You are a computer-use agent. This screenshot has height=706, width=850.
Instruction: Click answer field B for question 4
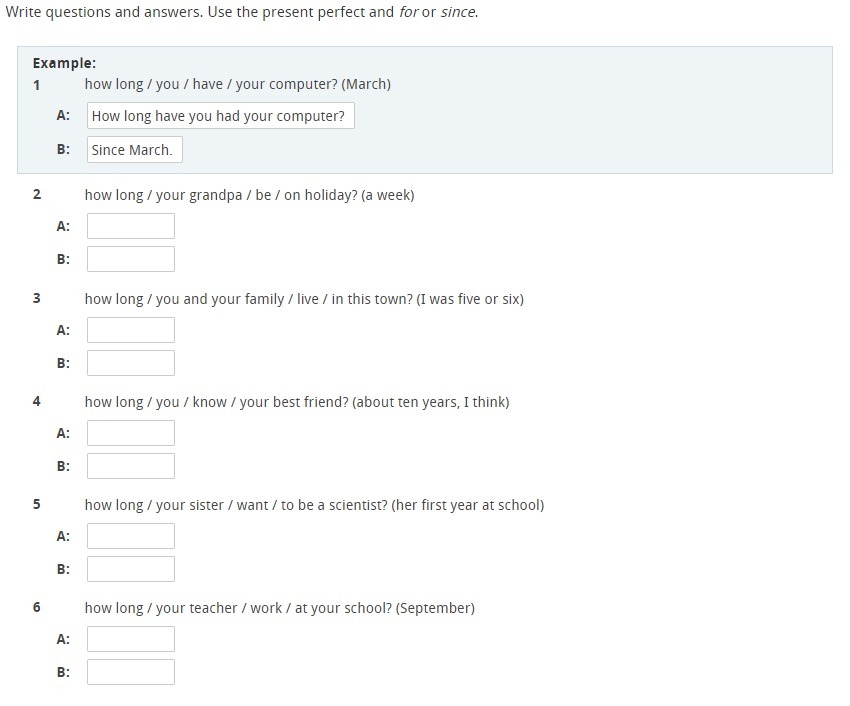(x=131, y=466)
